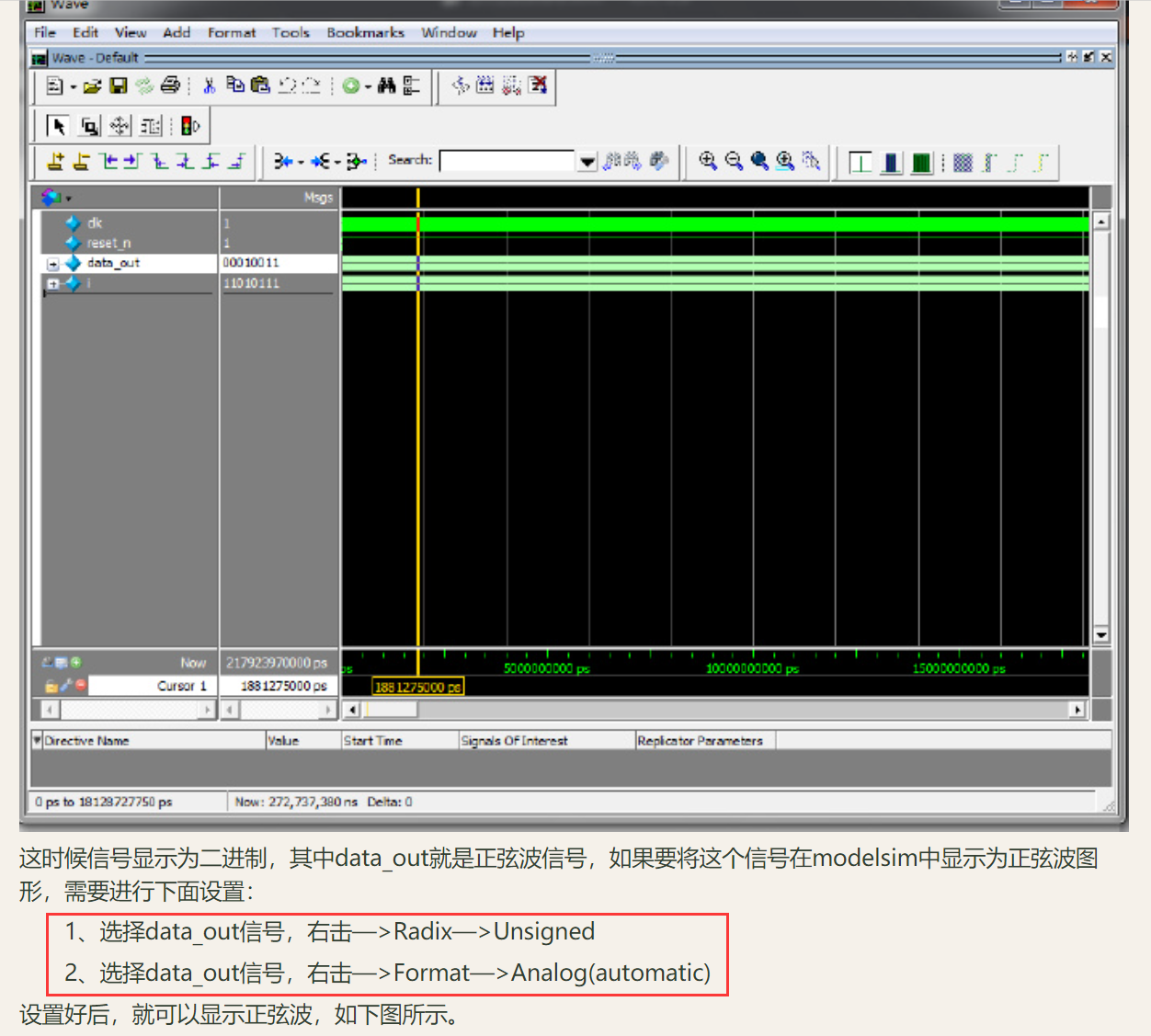Zoom in on the waveform
Screen dimensions: 1151x1036
click(x=708, y=161)
